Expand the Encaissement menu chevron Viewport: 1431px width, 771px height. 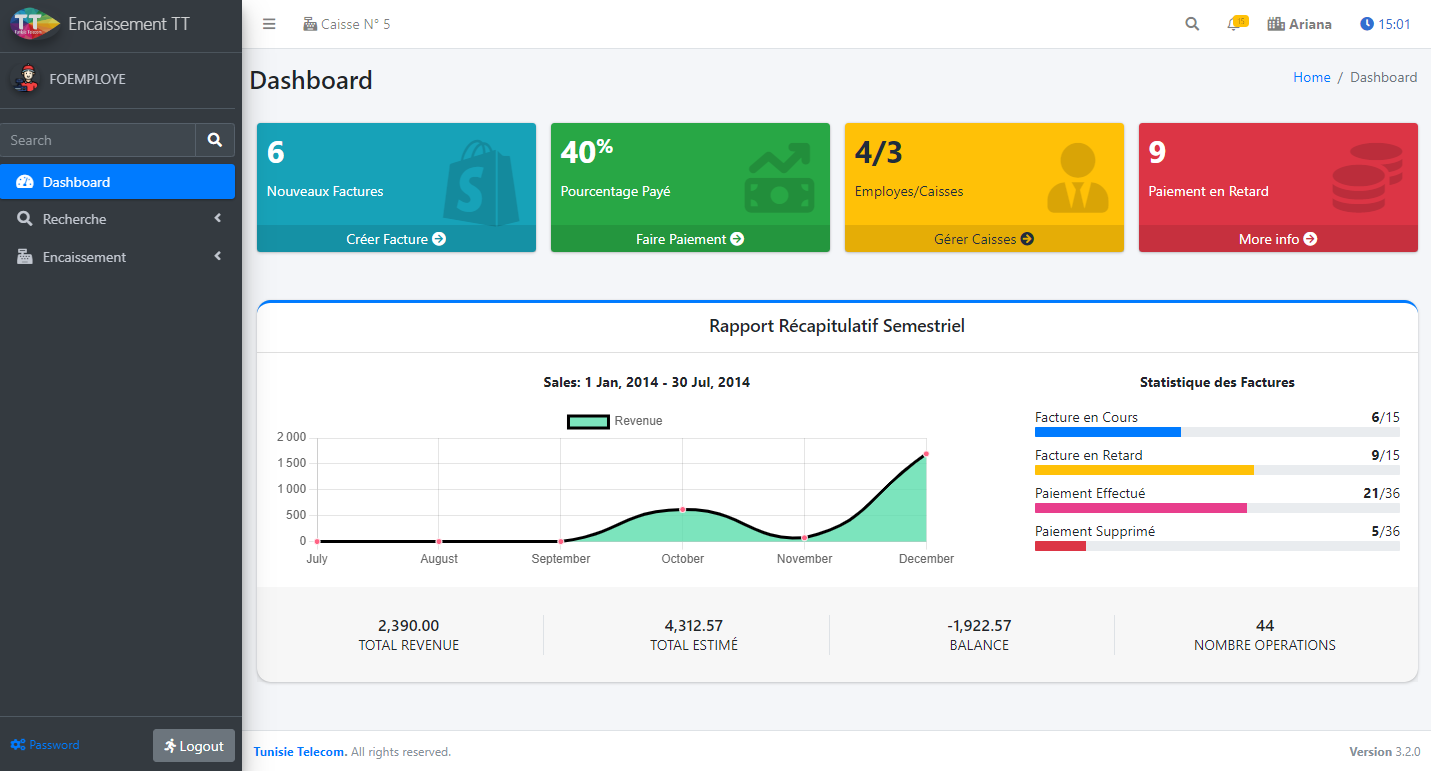(x=217, y=256)
